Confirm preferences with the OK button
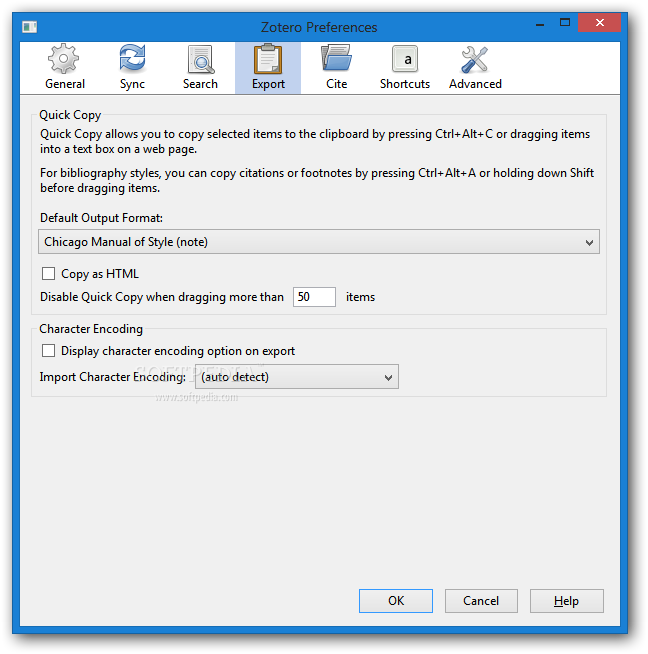 click(396, 601)
